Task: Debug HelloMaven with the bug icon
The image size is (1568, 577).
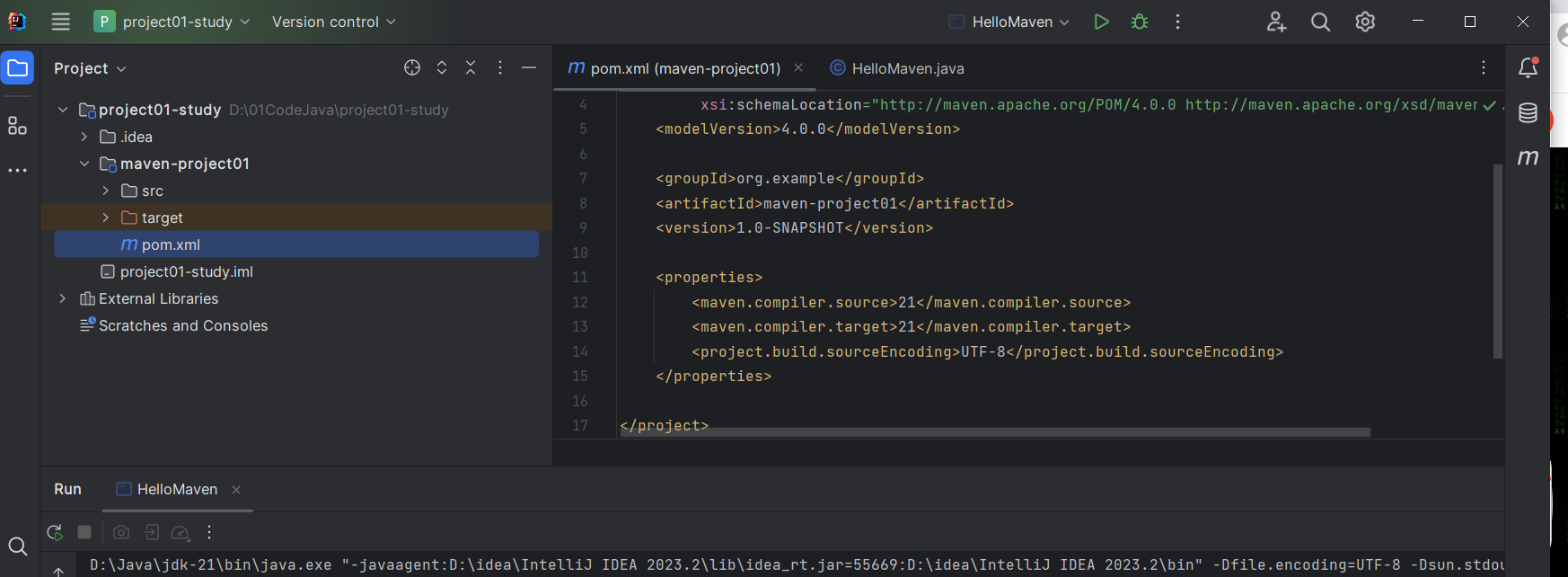Action: [1140, 22]
